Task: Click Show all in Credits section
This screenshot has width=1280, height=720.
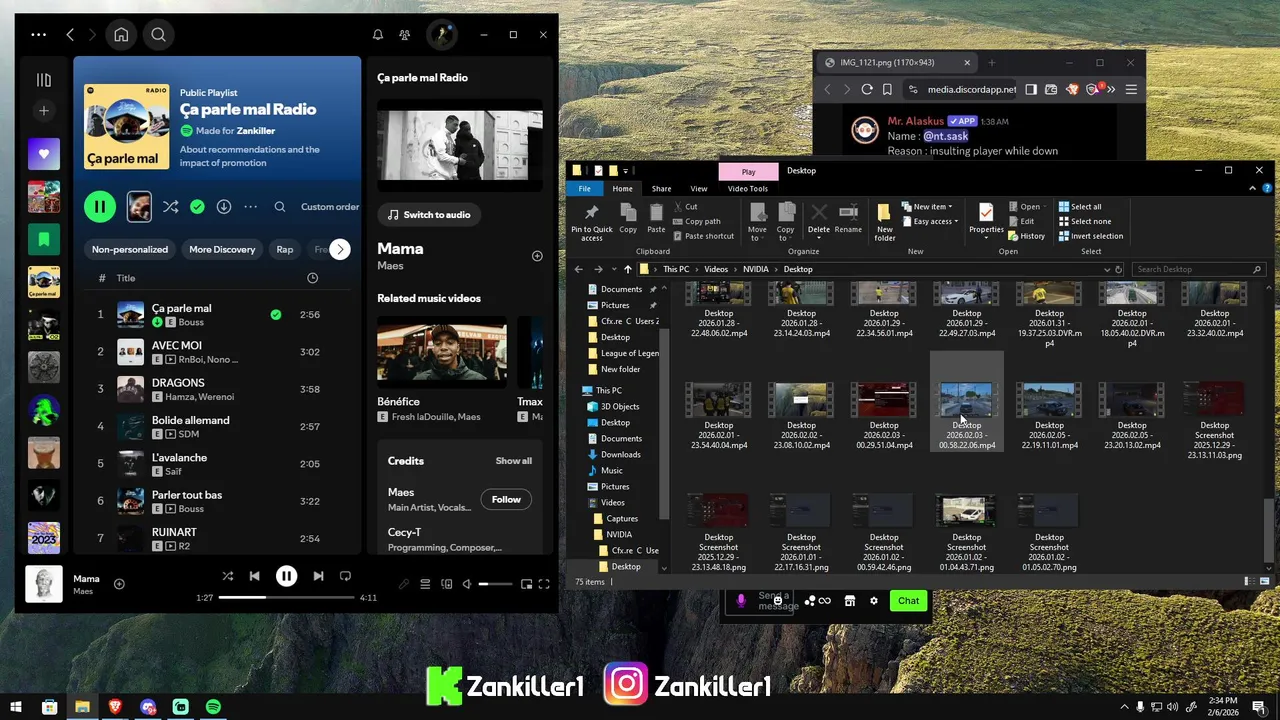Action: (514, 461)
